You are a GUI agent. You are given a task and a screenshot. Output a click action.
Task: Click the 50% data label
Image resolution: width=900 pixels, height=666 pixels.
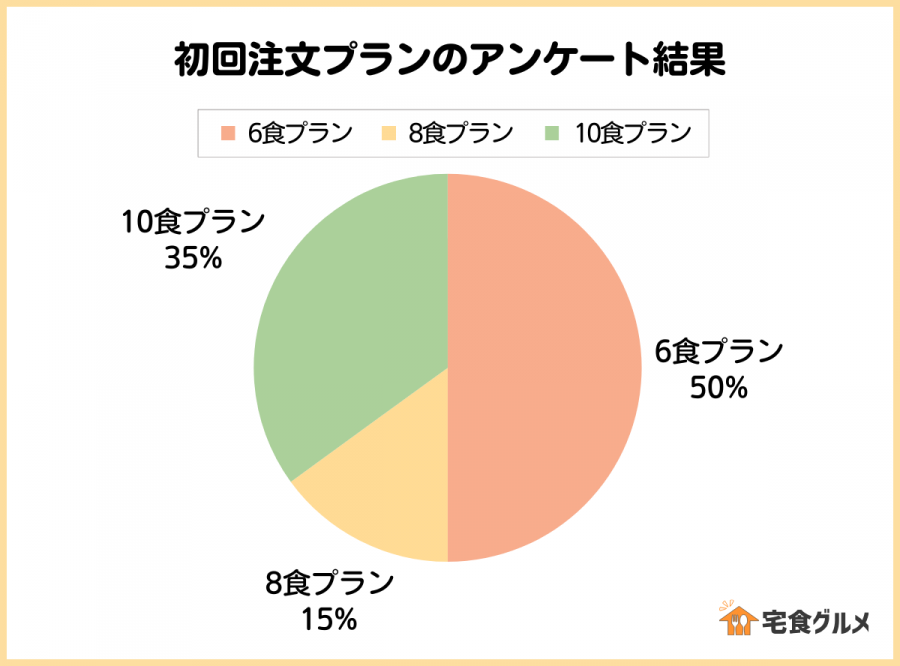[x=718, y=387]
